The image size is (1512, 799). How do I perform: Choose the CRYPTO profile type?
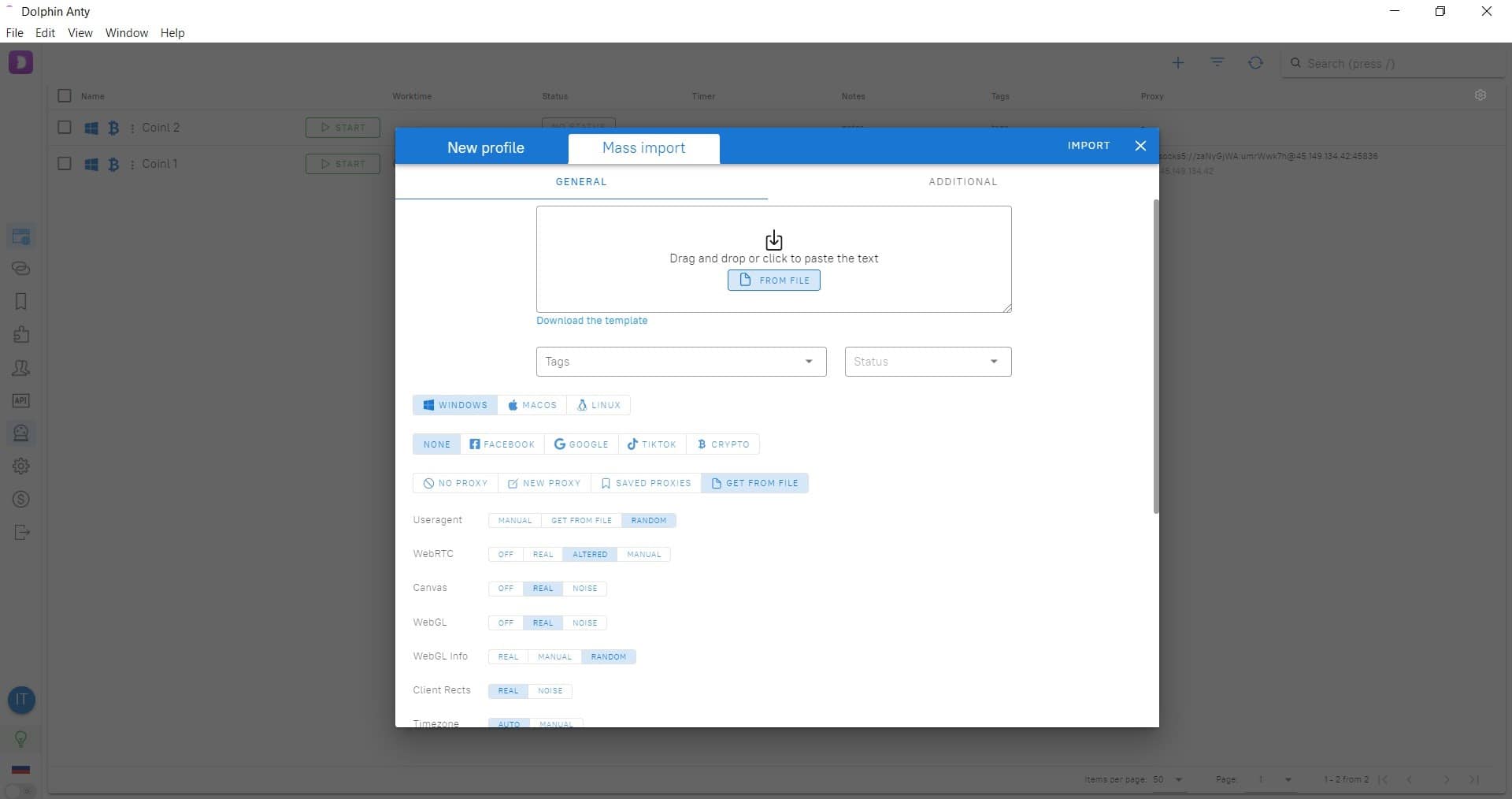pyautogui.click(x=723, y=444)
